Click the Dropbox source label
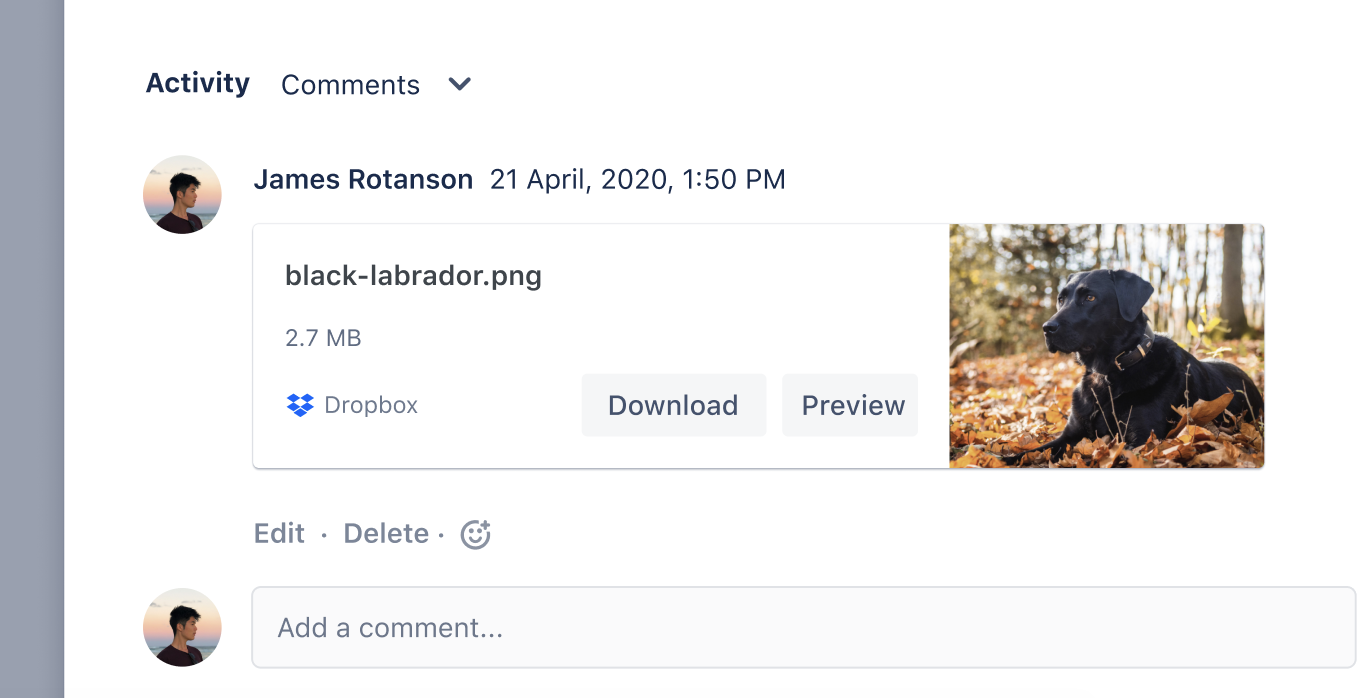The height and width of the screenshot is (698, 1372). (371, 405)
